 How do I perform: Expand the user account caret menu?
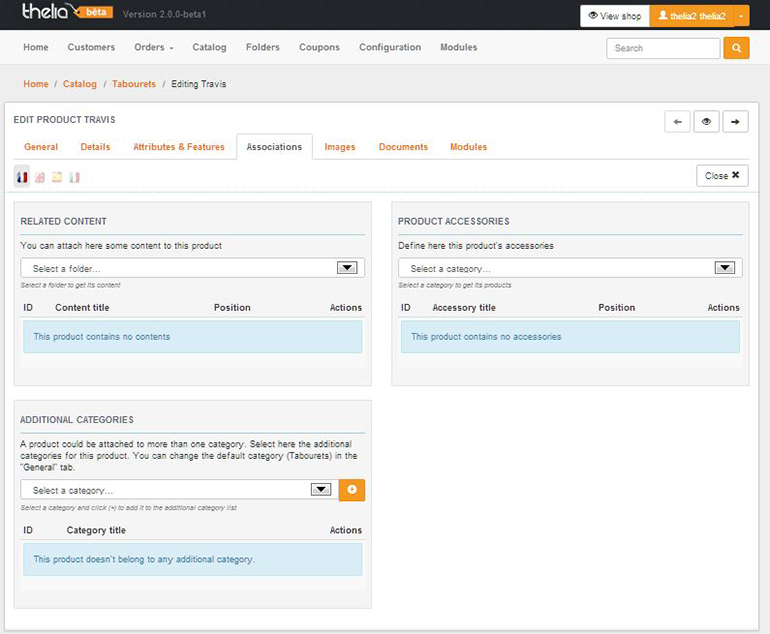(x=741, y=16)
